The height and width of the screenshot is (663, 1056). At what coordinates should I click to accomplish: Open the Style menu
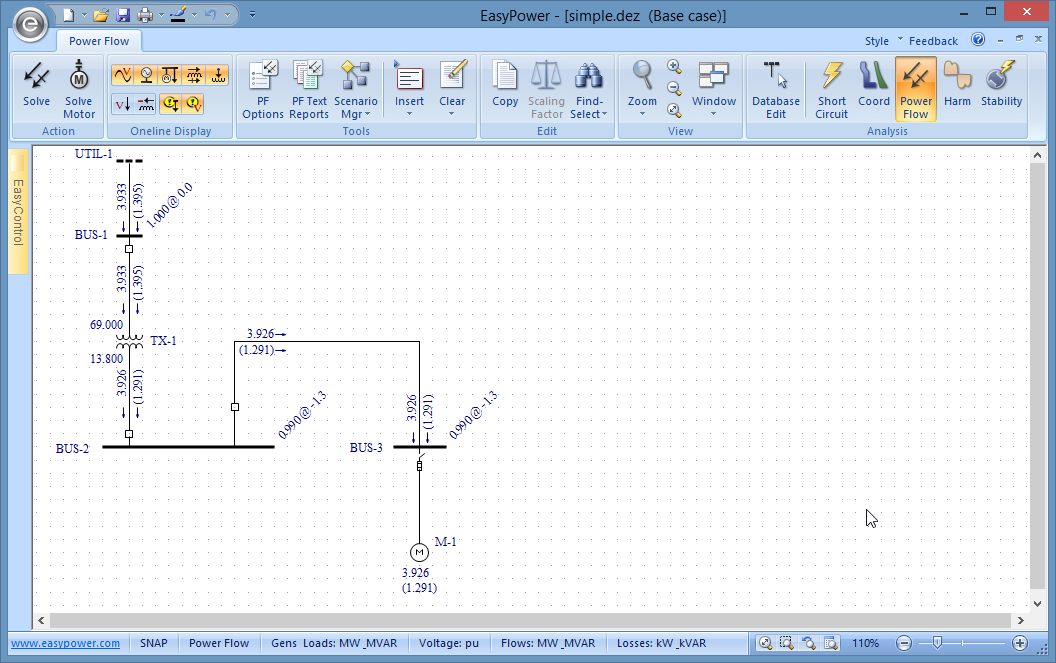point(877,41)
